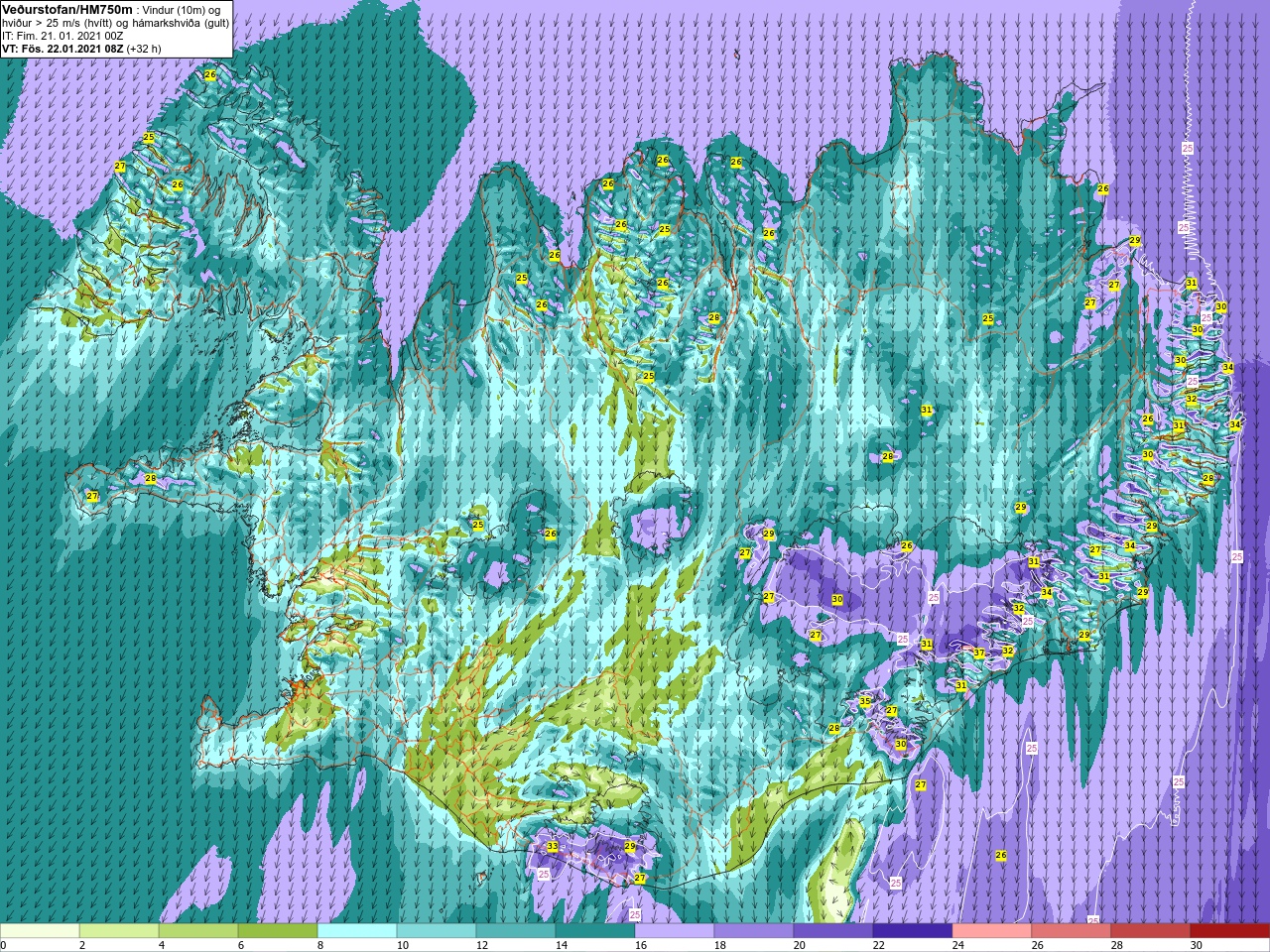The image size is (1270, 952).
Task: Click the Veðurstofan/HM750m title text
Action: [66, 9]
